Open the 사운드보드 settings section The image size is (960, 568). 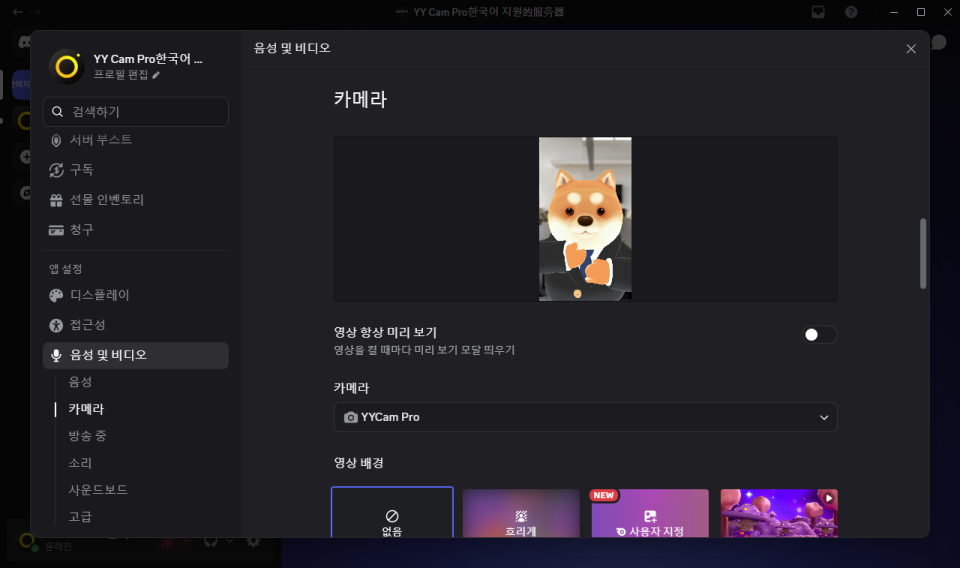pyautogui.click(x=98, y=490)
